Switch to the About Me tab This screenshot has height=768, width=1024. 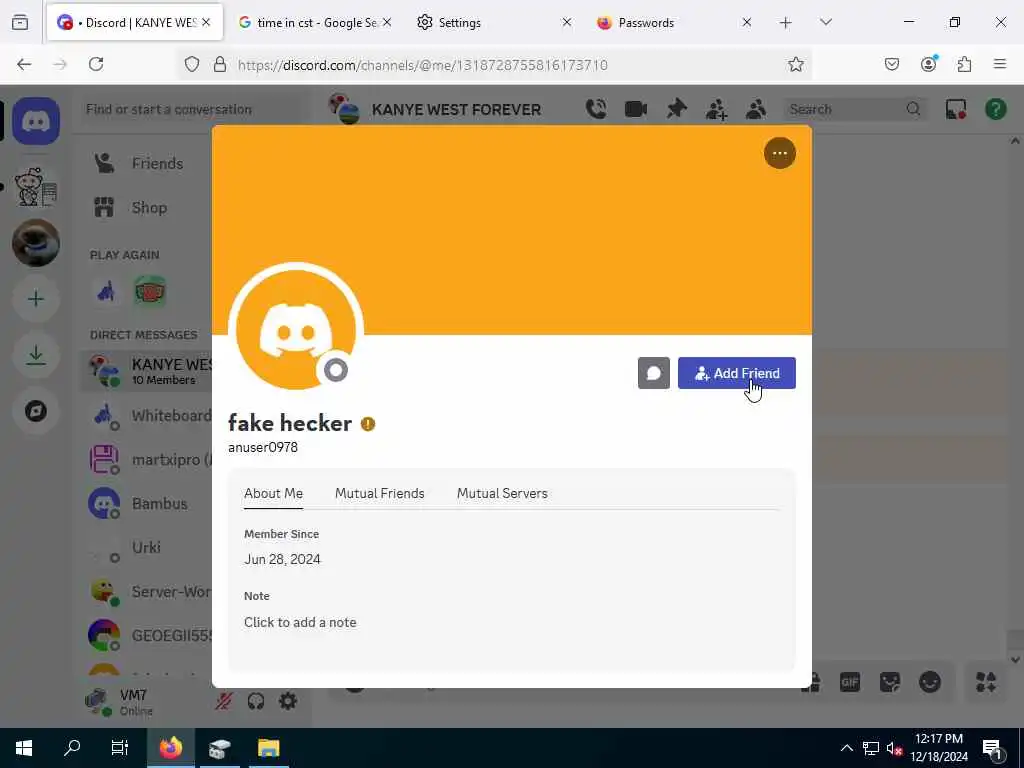coord(274,494)
